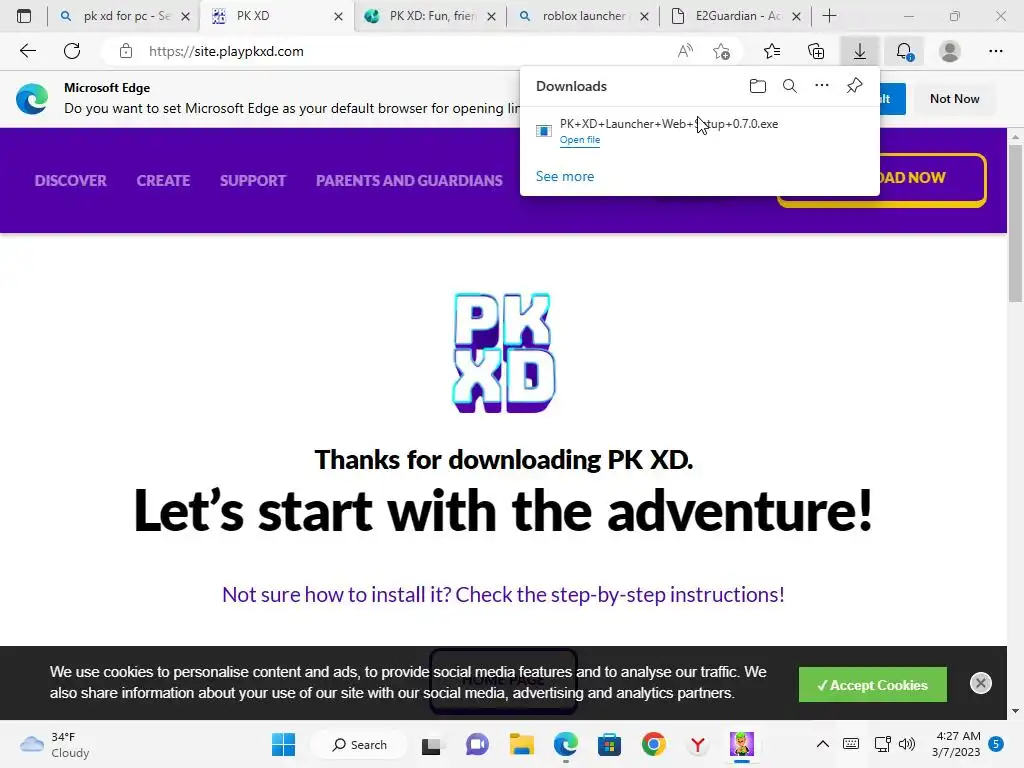Open the touch keyboard tray icon
The height and width of the screenshot is (768, 1024).
click(x=851, y=744)
